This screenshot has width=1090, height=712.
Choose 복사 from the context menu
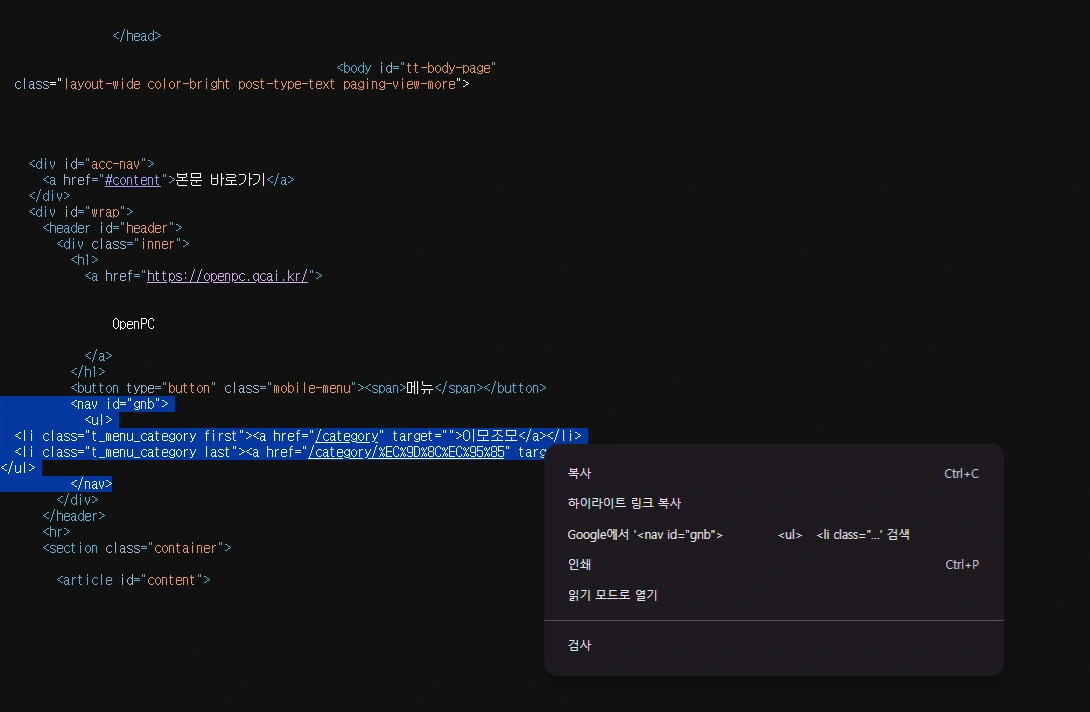point(773,474)
